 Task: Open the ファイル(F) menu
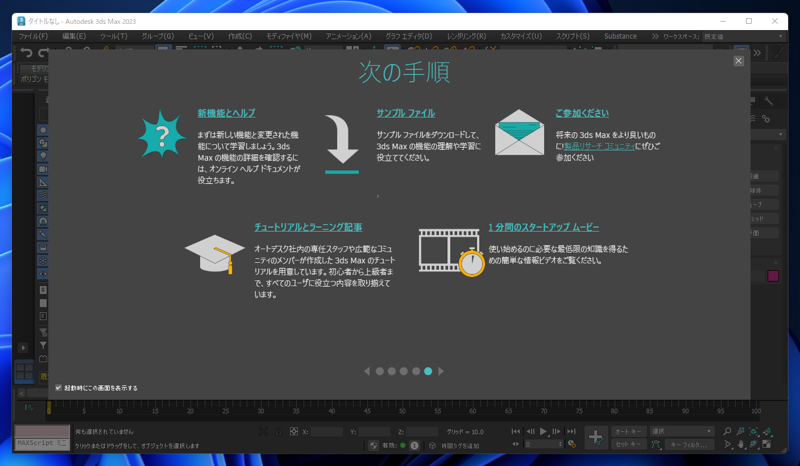(33, 36)
